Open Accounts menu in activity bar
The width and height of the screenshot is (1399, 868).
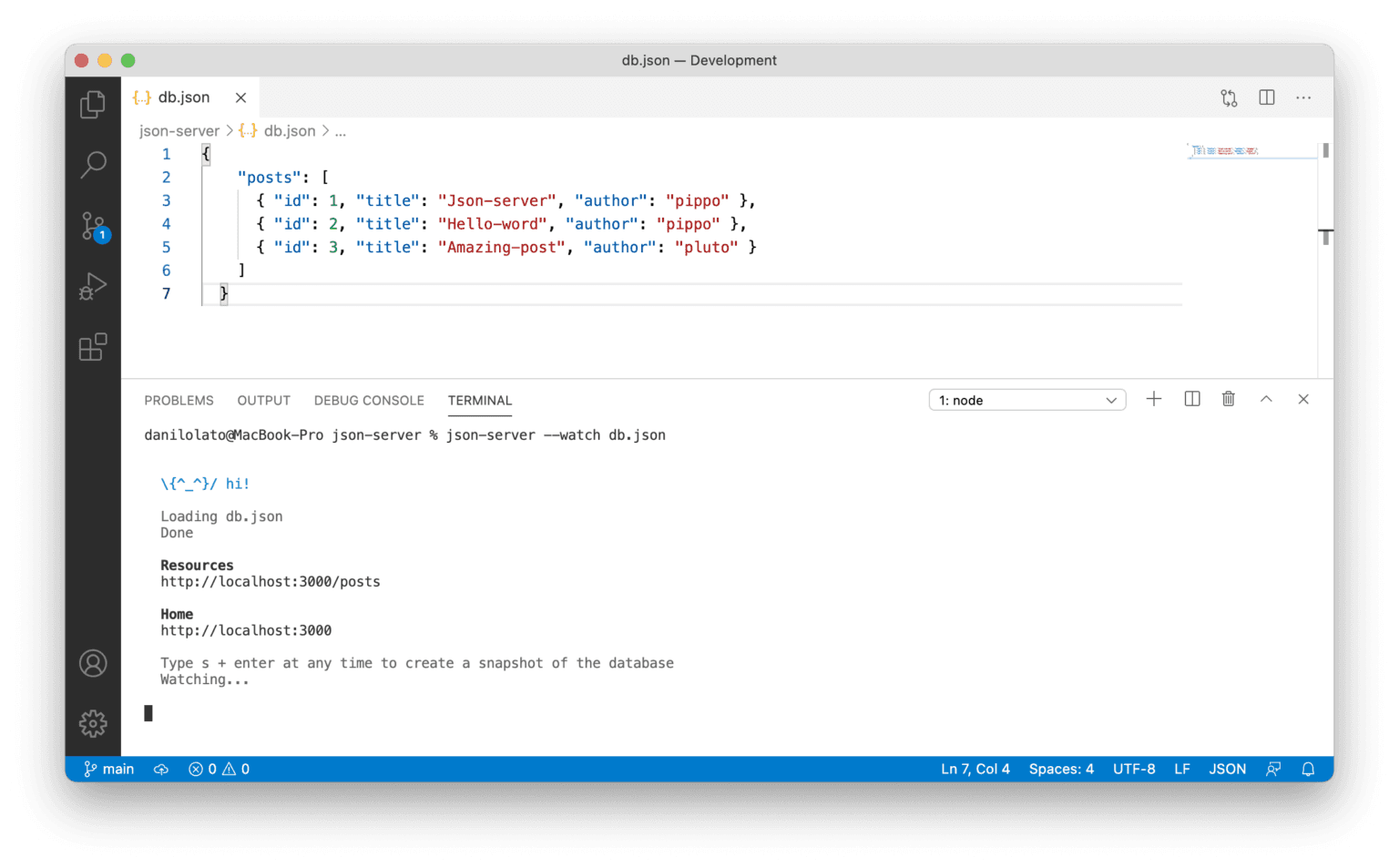pyautogui.click(x=93, y=663)
